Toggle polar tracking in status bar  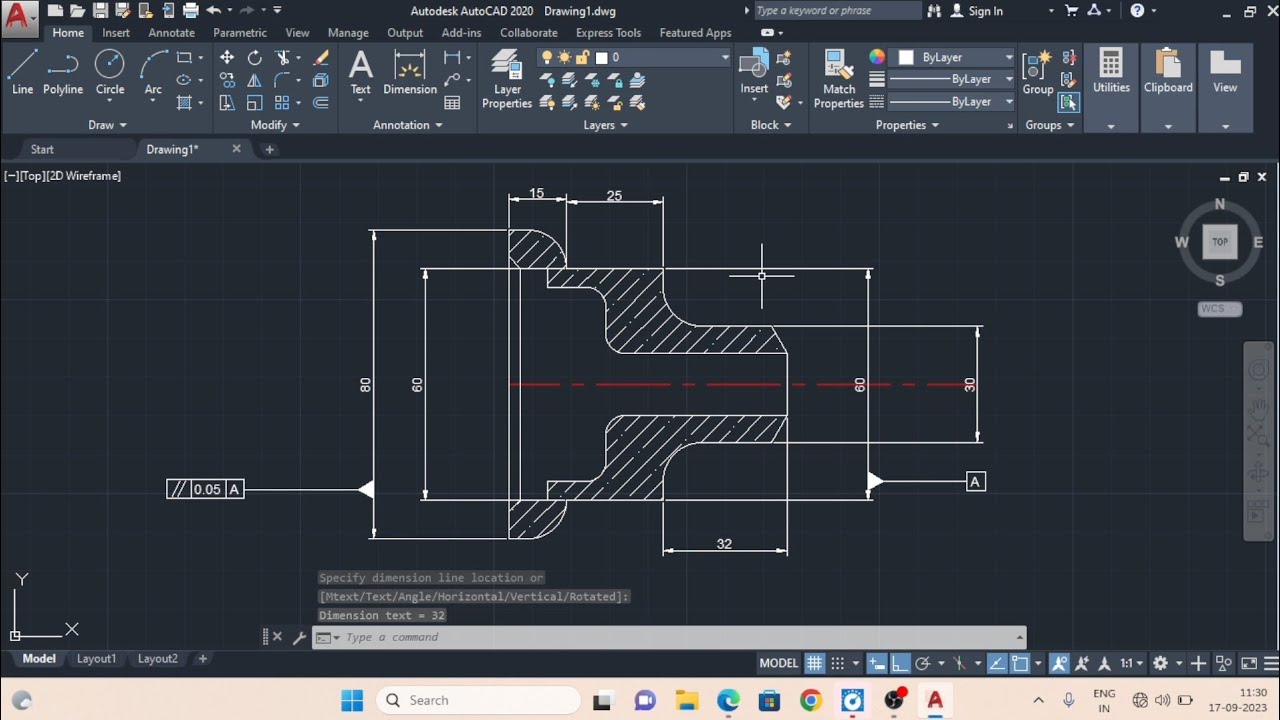point(923,662)
